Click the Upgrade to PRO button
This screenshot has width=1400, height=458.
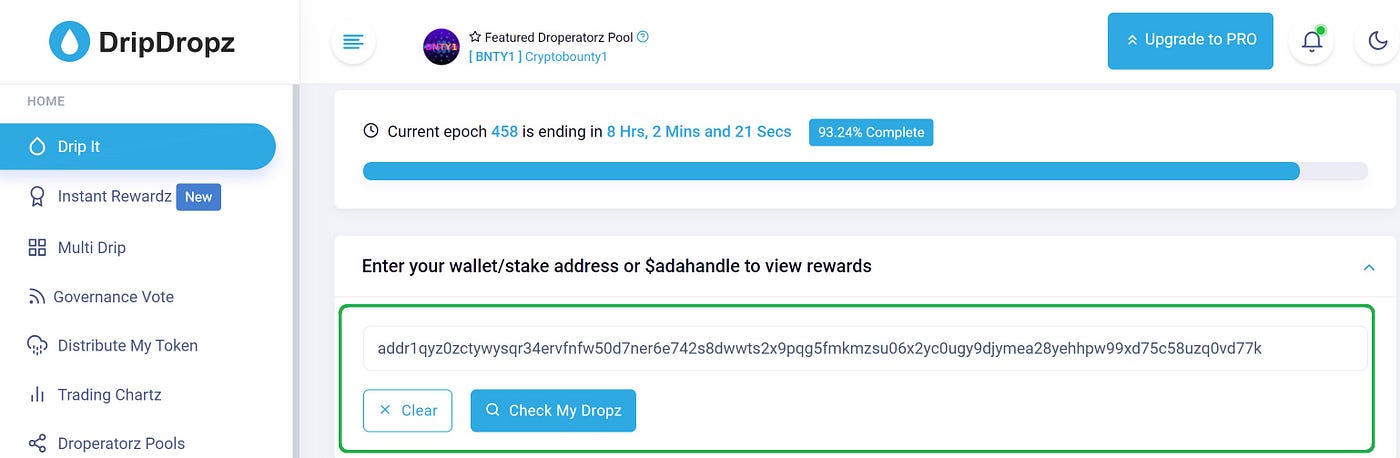(x=1190, y=40)
